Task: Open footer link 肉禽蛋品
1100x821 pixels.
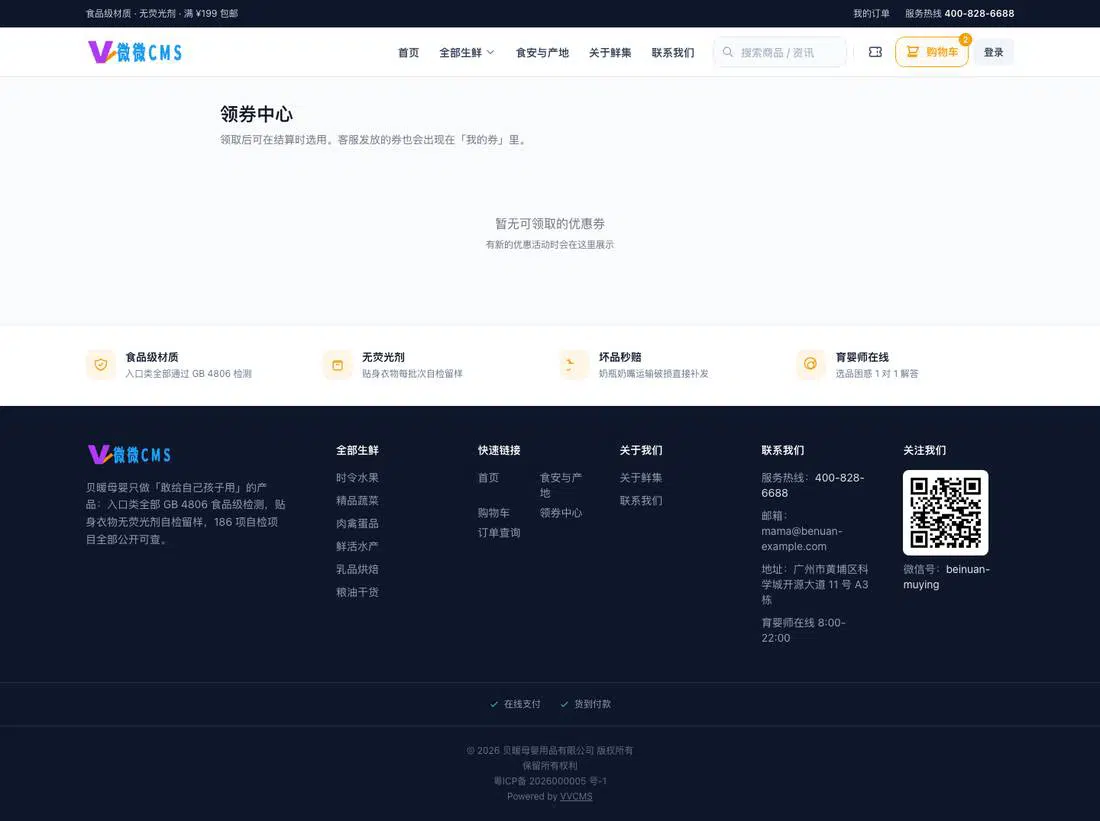Action: (x=357, y=523)
